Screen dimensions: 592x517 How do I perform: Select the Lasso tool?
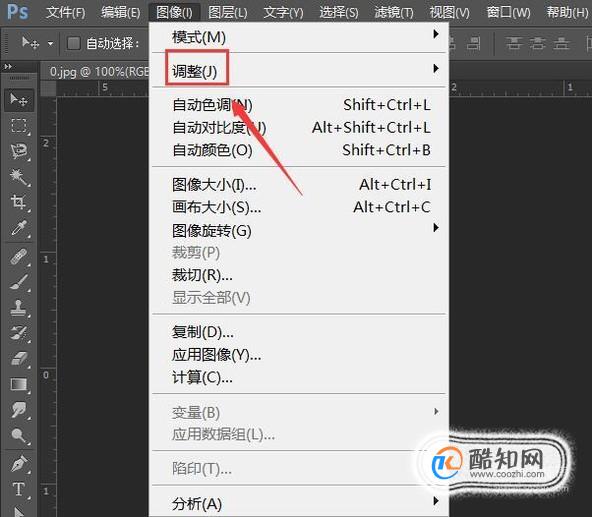[19, 151]
